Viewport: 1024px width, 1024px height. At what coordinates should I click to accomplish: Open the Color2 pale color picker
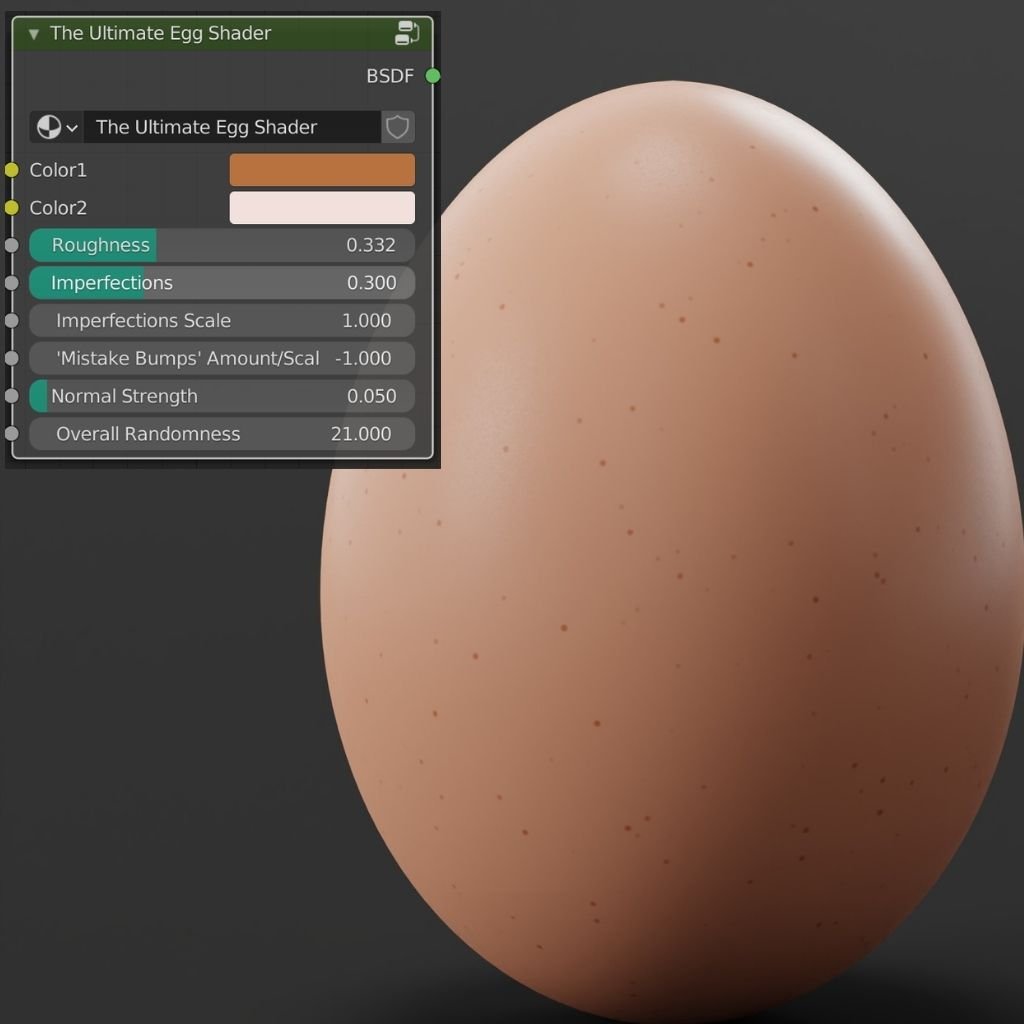tap(321, 207)
